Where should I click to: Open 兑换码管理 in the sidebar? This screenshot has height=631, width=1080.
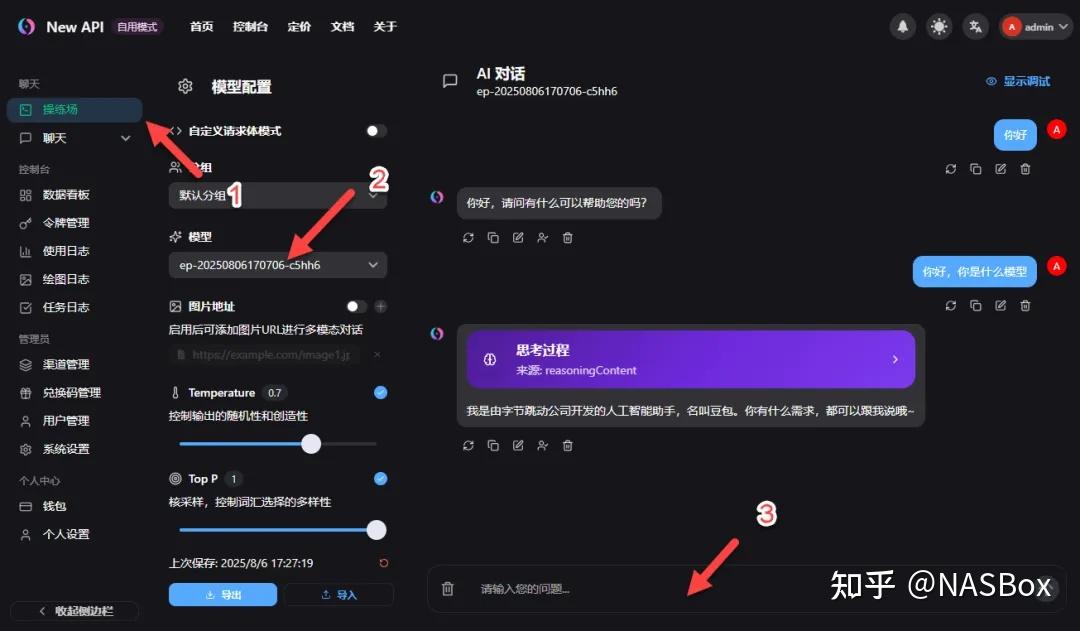(x=74, y=393)
